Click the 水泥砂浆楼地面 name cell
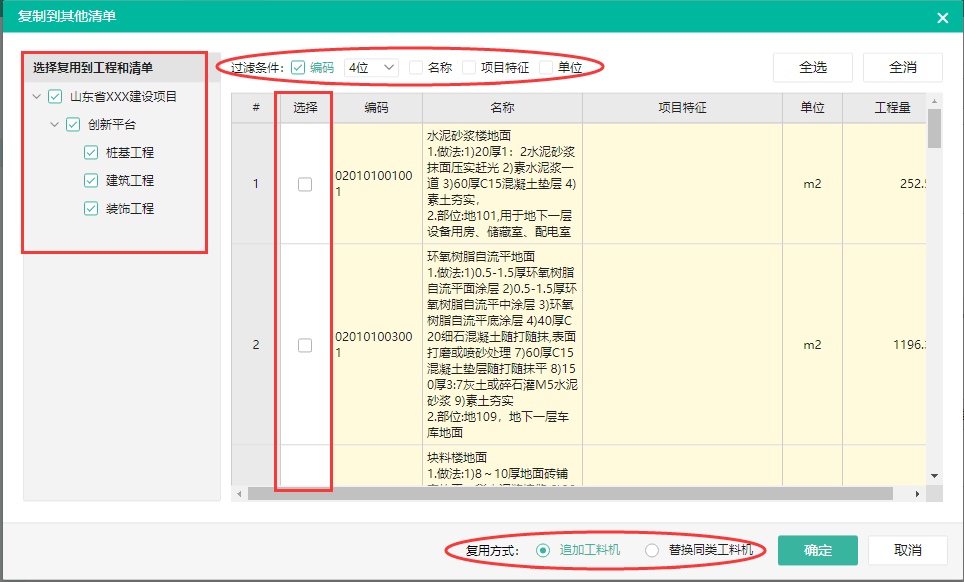The width and height of the screenshot is (964, 582). point(502,184)
